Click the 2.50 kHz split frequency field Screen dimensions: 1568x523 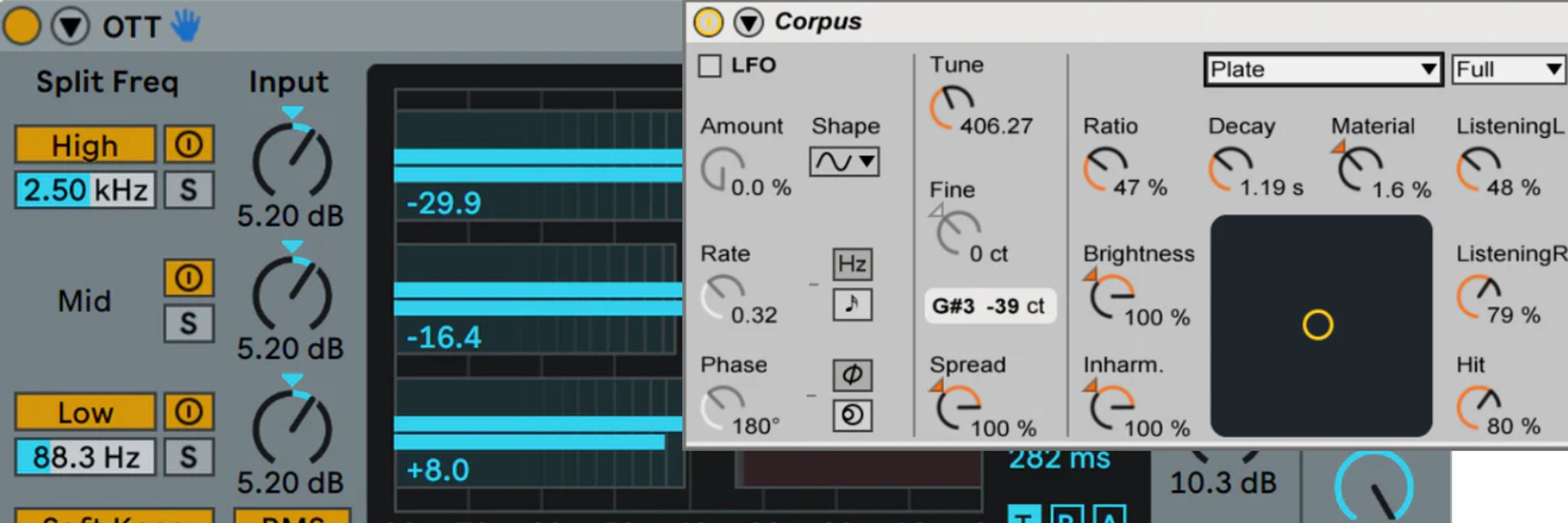tap(85, 190)
